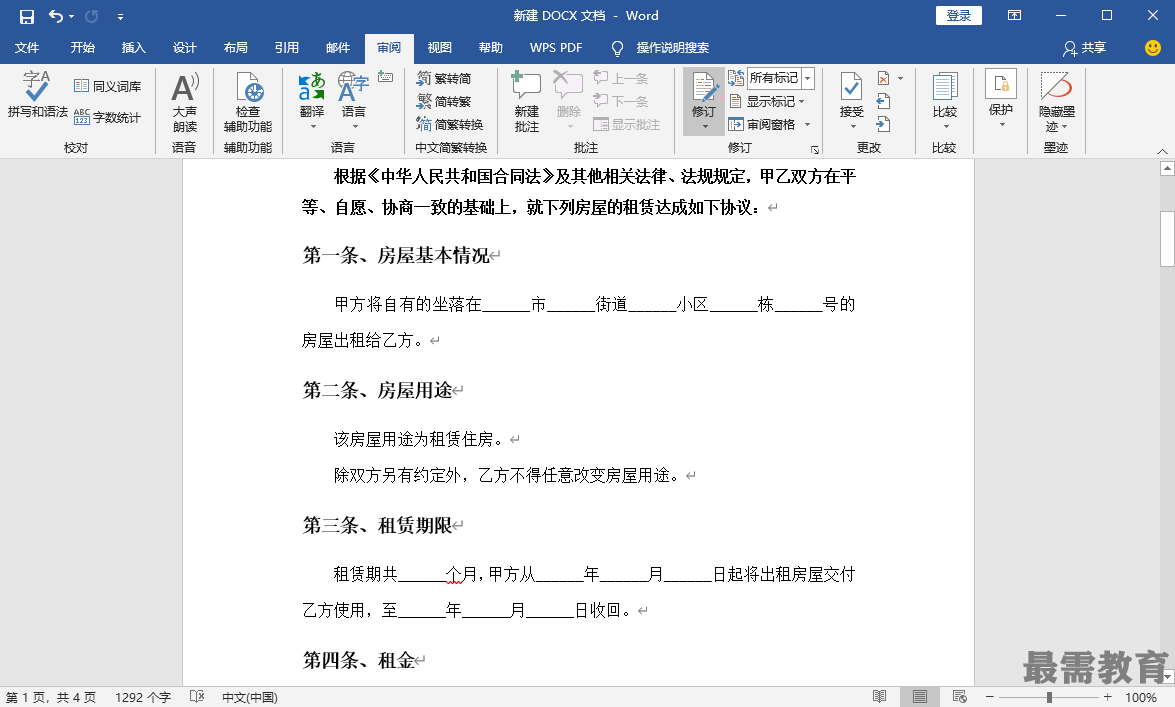Open the 修订 dropdown arrow

[704, 127]
